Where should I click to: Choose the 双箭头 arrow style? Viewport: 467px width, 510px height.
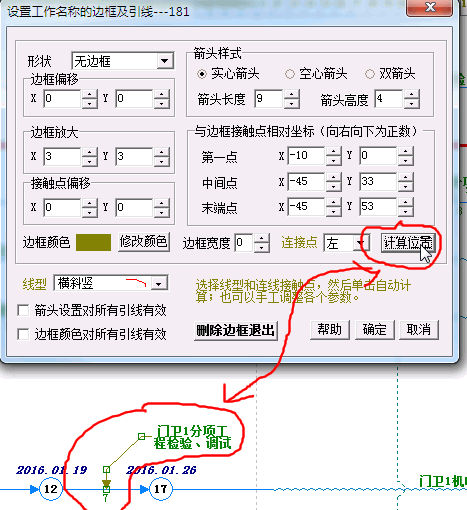[x=369, y=74]
